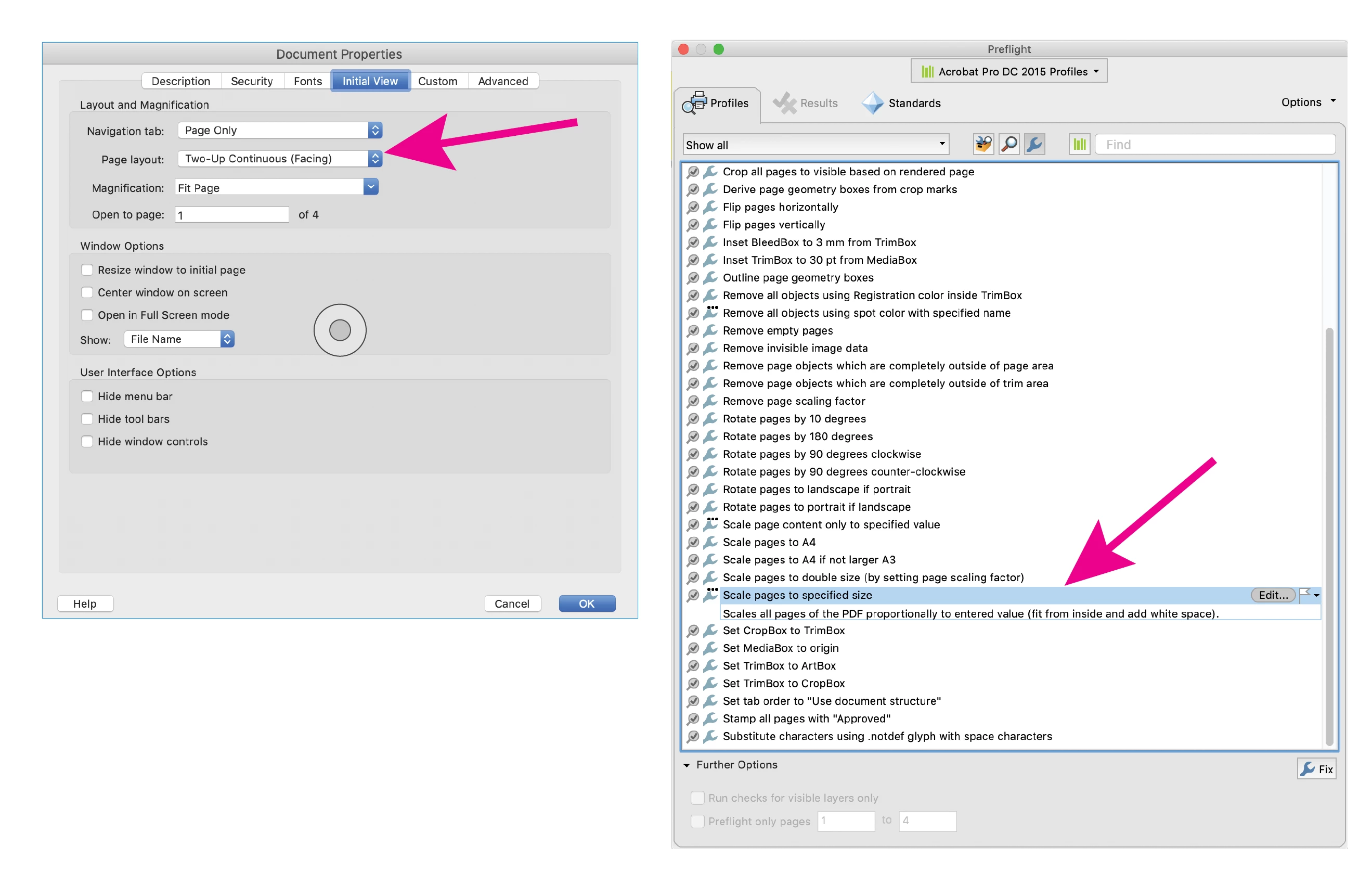Enable Resize window to initial page
The height and width of the screenshot is (873, 1372).
(87, 269)
